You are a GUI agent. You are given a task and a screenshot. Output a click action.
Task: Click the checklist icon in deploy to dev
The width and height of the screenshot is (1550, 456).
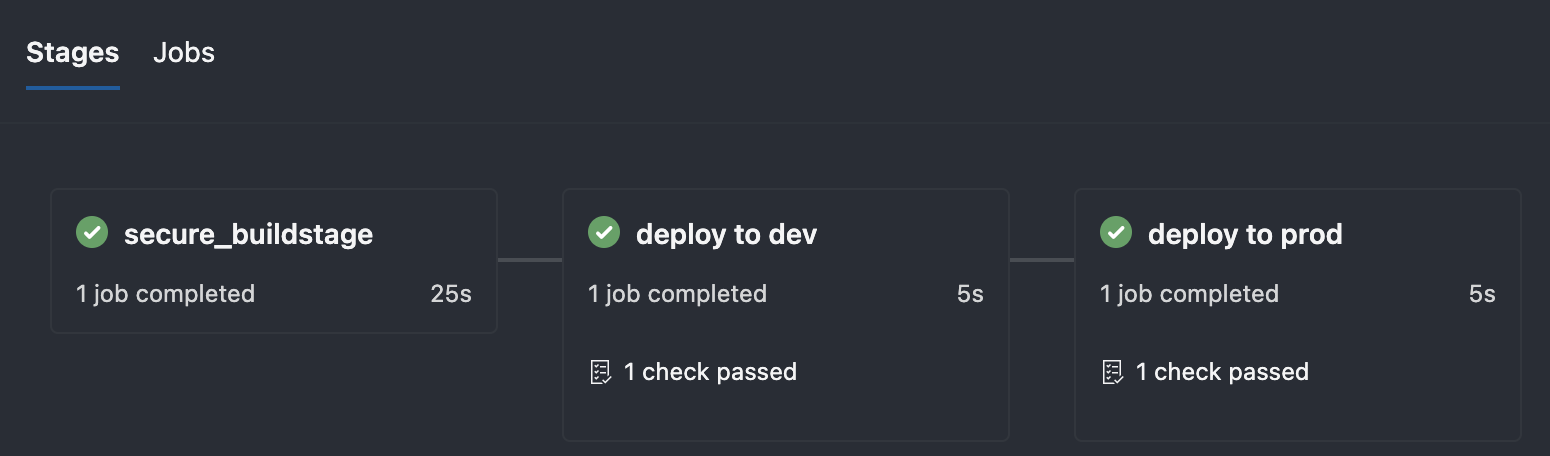click(600, 373)
